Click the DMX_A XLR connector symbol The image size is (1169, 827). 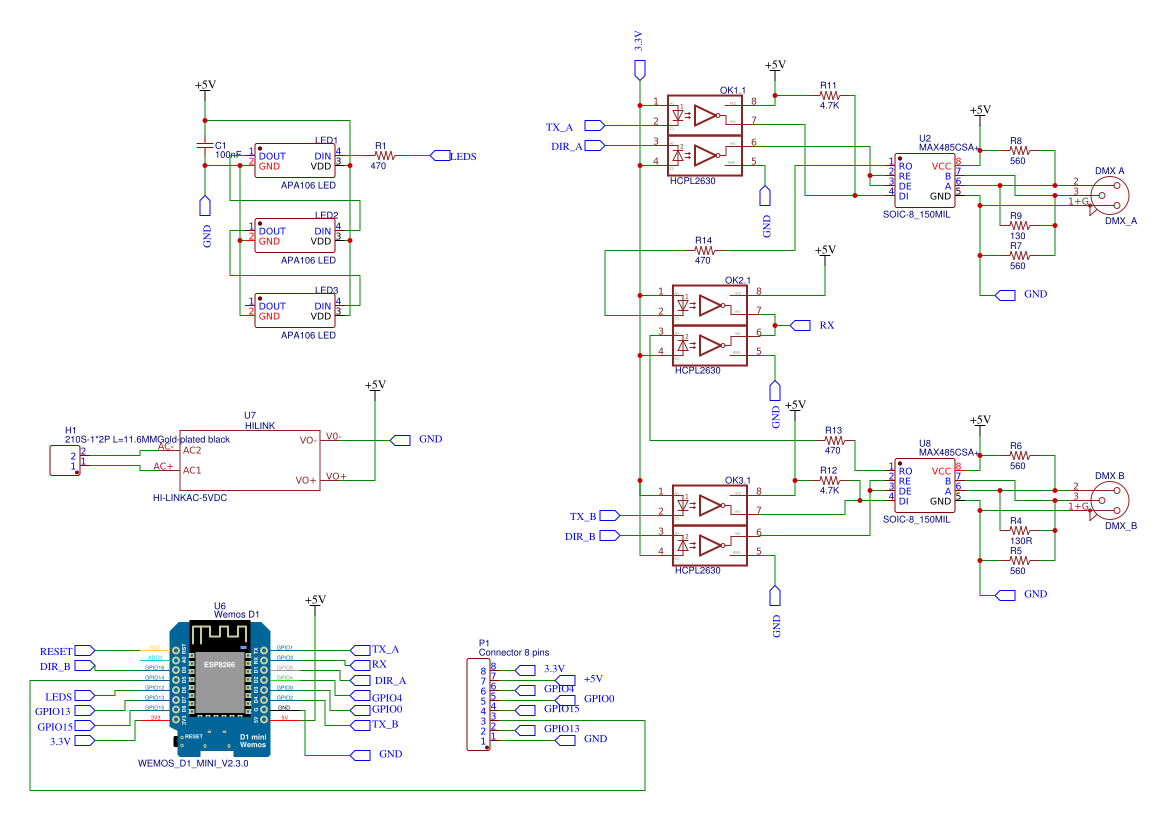[1109, 195]
